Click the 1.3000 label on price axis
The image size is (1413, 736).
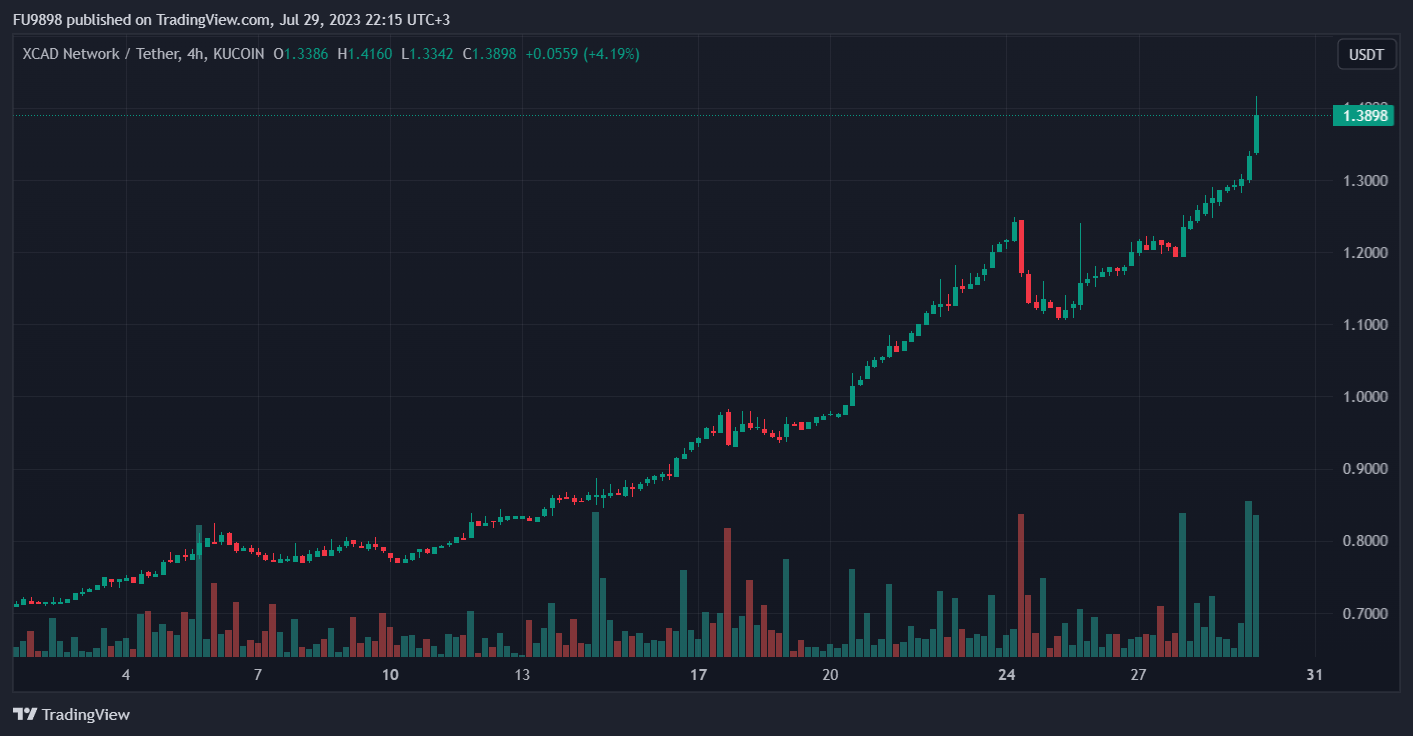pos(1365,181)
